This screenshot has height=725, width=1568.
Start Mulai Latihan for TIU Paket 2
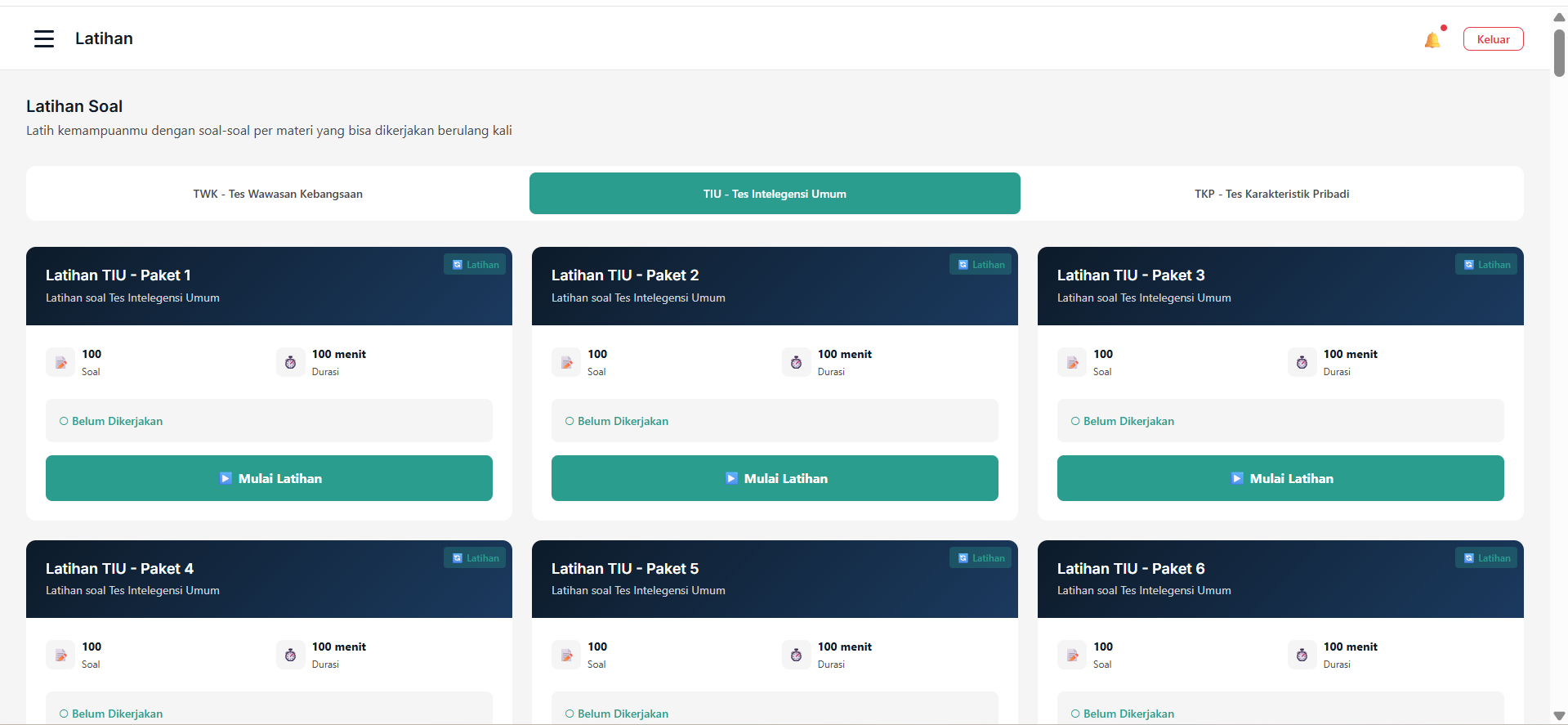775,478
